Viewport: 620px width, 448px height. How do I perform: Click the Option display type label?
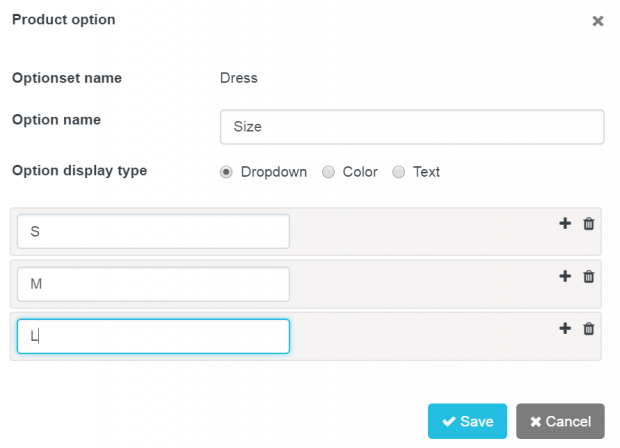[x=79, y=171]
